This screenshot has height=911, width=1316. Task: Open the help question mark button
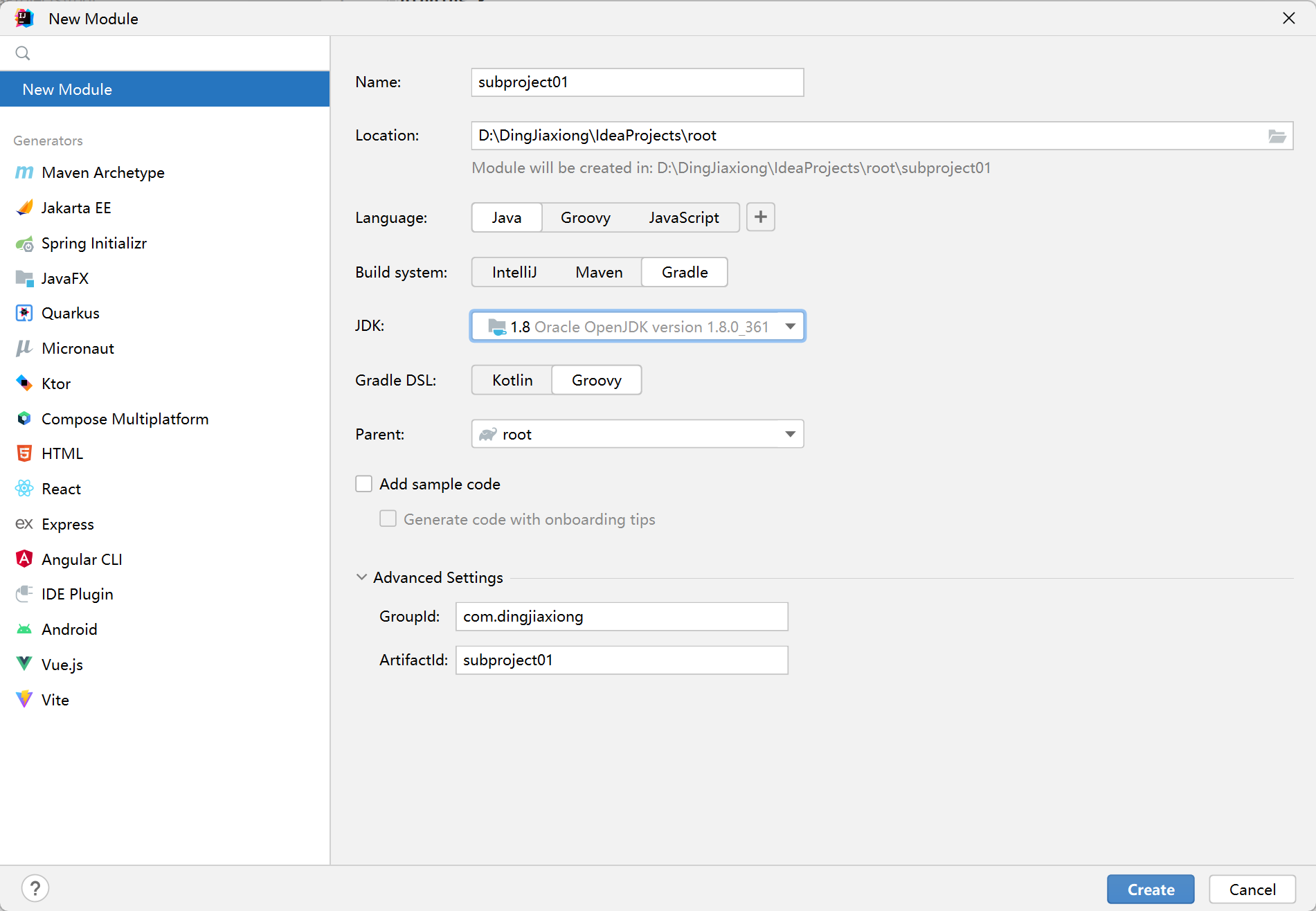pos(35,887)
